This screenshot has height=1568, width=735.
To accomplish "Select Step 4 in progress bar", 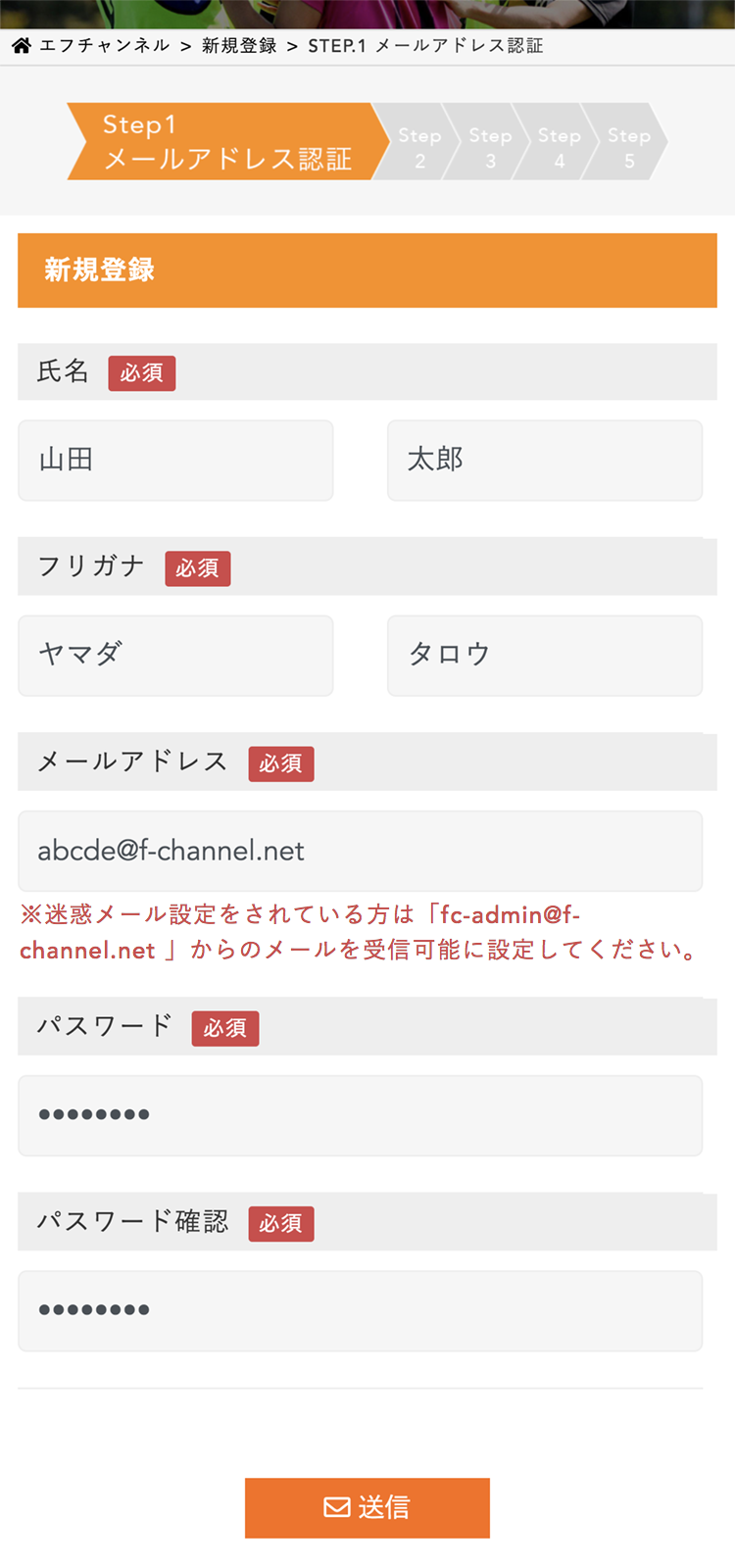I will click(559, 147).
